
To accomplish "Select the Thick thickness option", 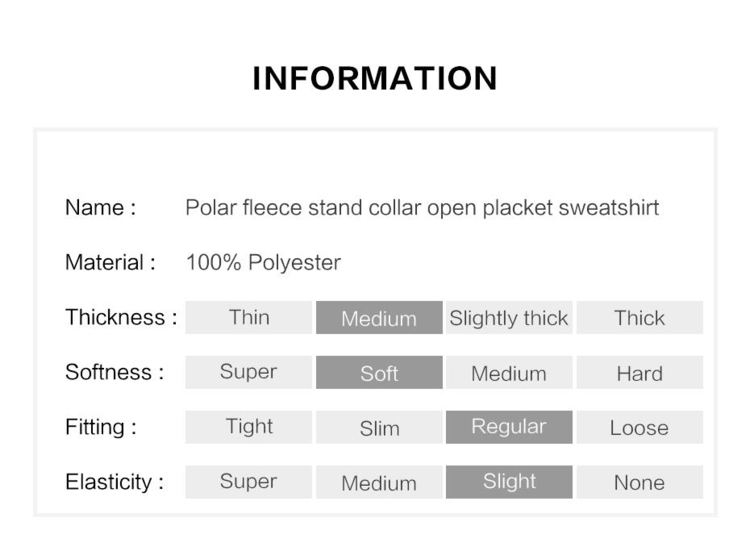I will (640, 317).
